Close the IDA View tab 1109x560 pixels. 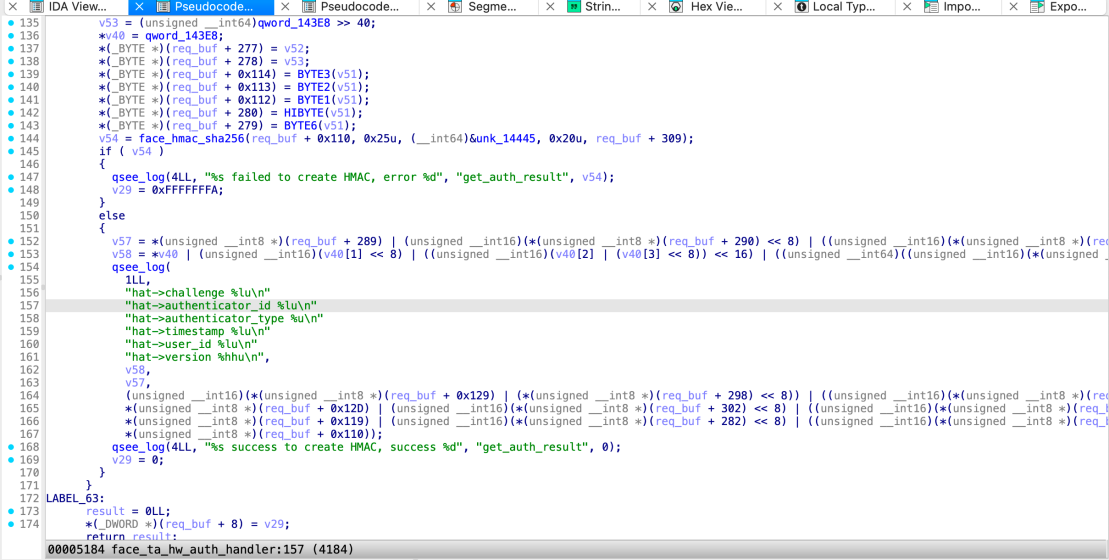[x=13, y=7]
